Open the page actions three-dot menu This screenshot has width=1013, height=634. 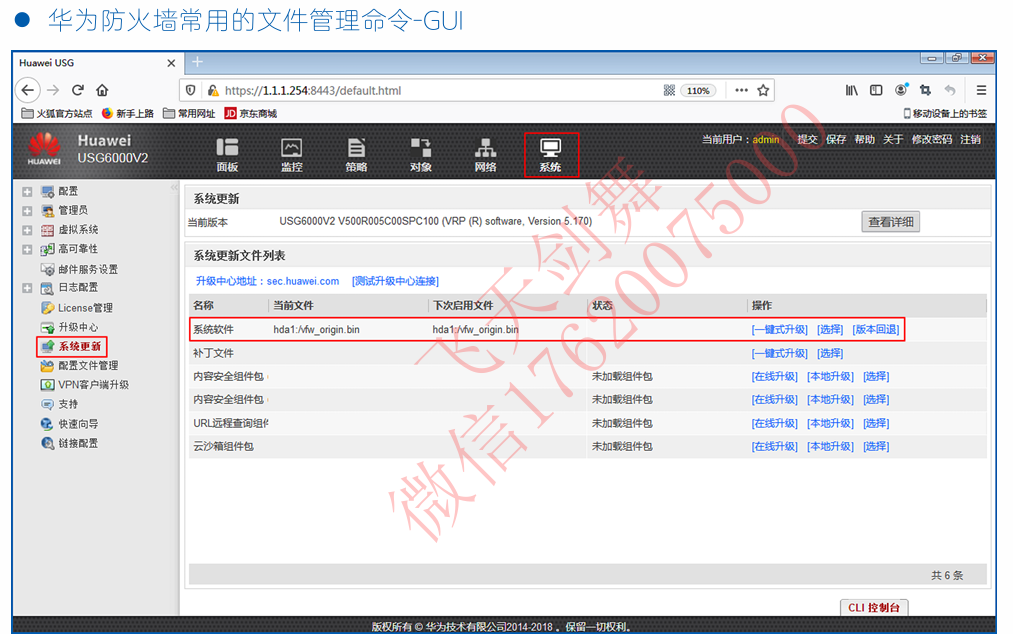click(741, 90)
